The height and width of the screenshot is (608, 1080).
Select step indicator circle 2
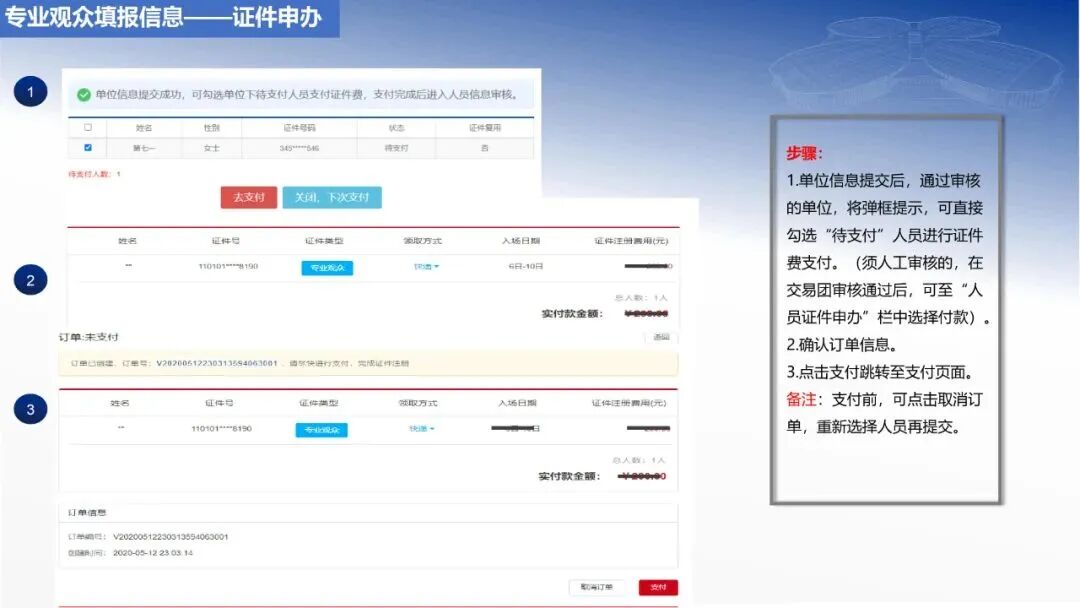tap(31, 281)
